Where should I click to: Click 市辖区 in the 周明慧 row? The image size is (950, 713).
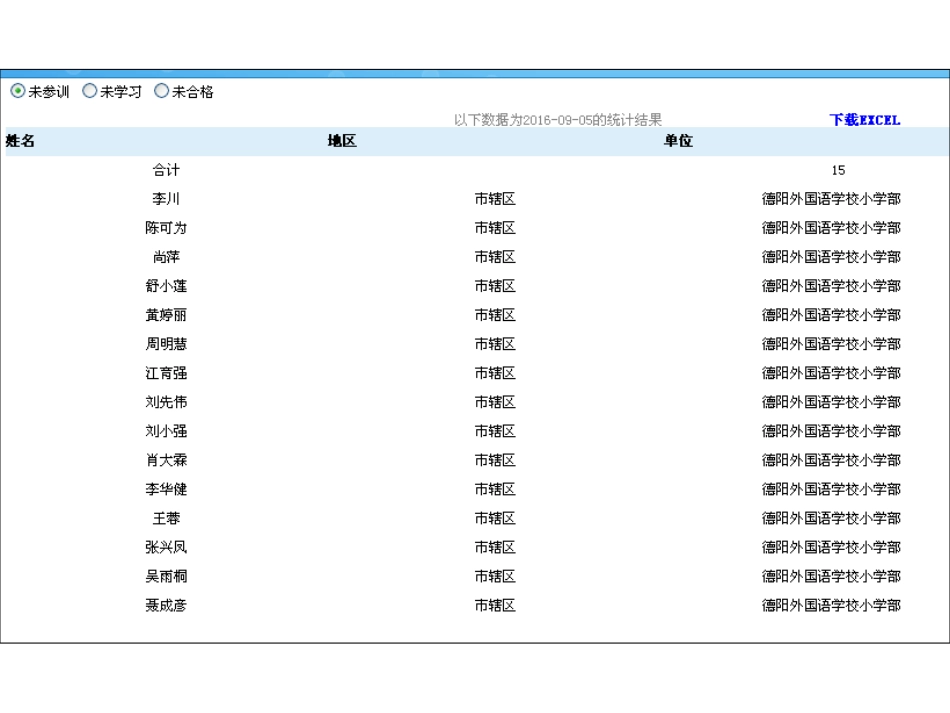tap(495, 344)
